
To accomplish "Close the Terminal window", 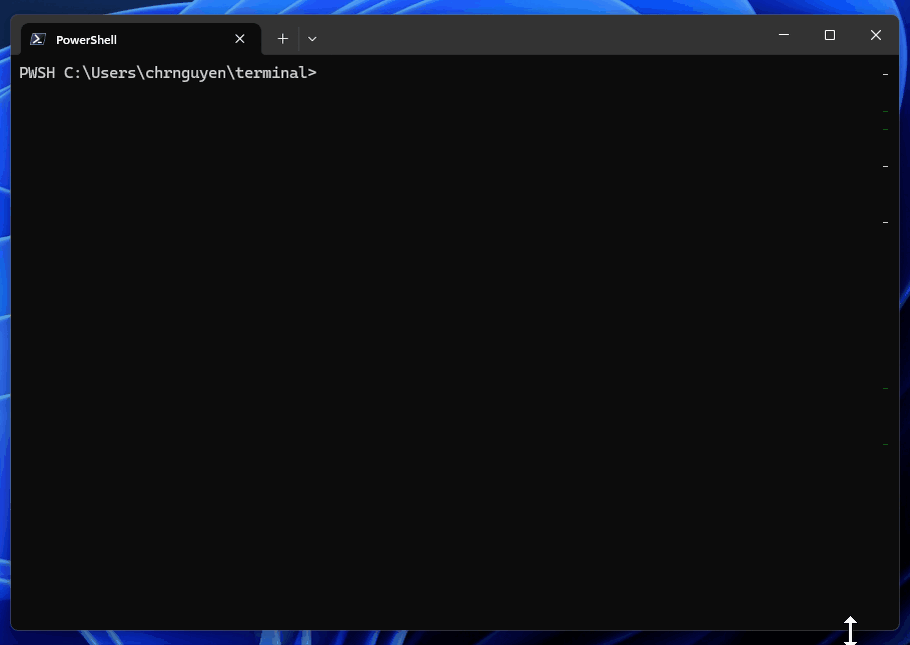I will click(x=876, y=35).
